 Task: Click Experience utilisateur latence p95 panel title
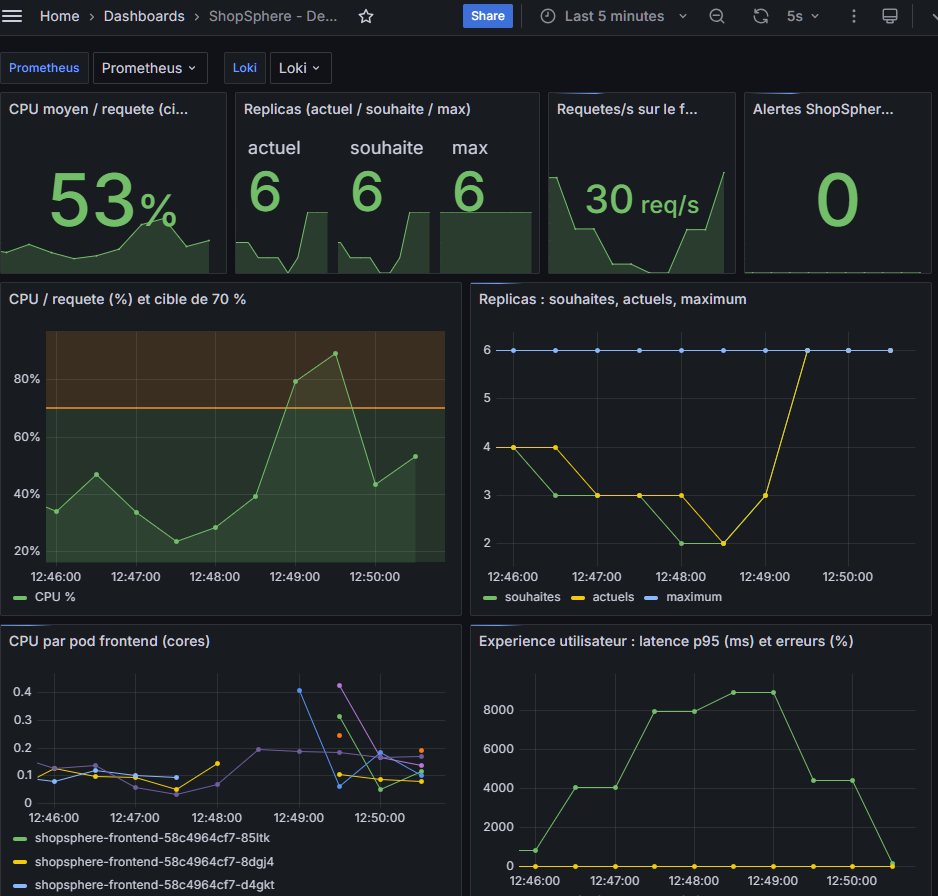666,641
